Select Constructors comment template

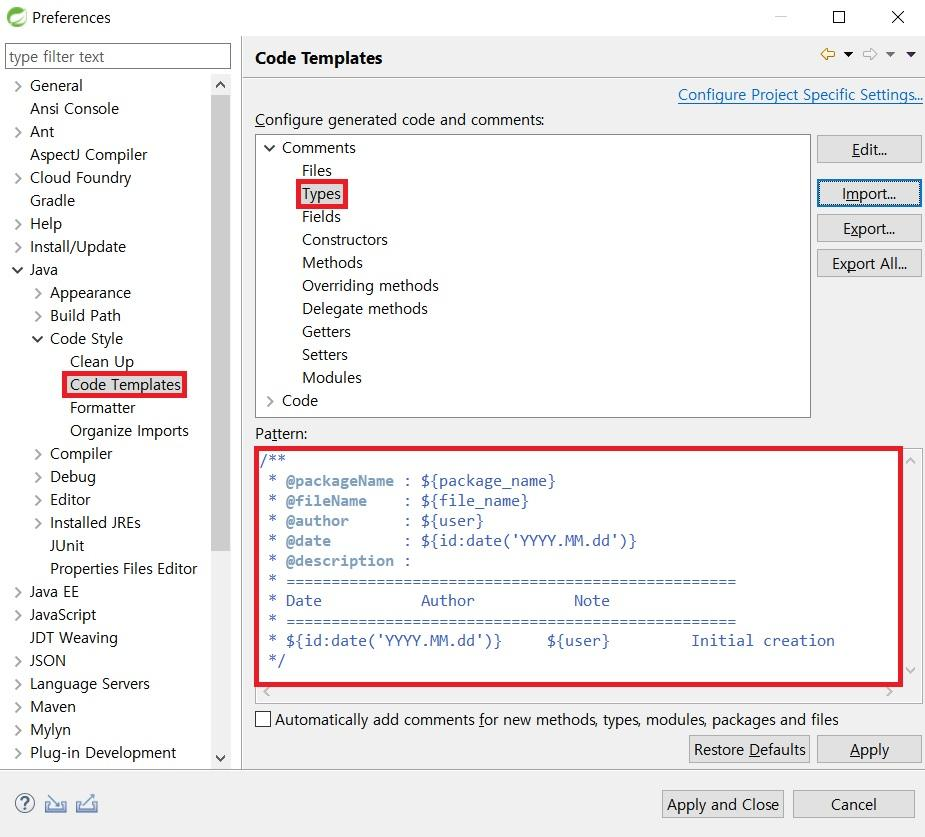(x=345, y=239)
